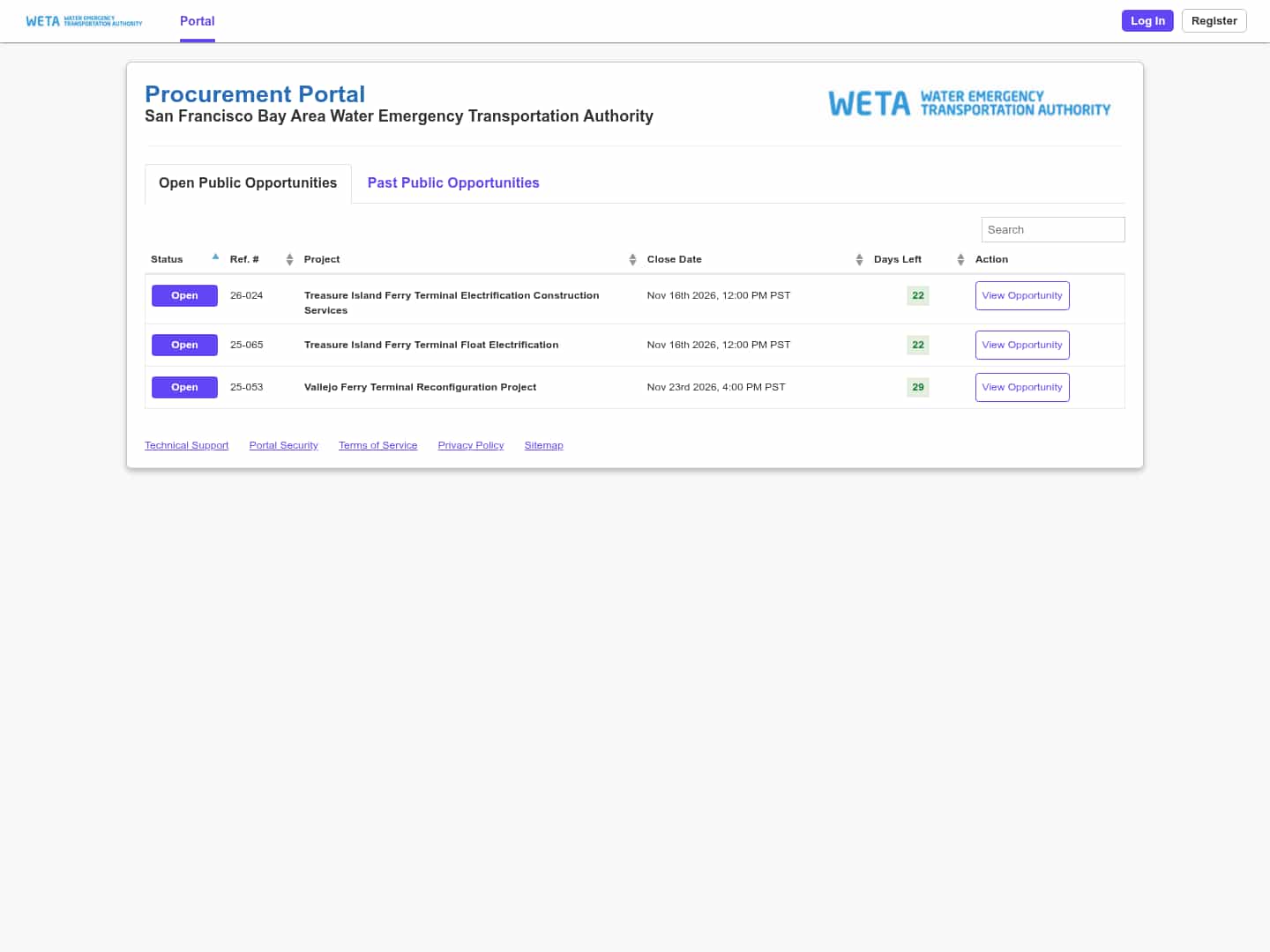1270x952 pixels.
Task: Click the Log In button
Action: pyautogui.click(x=1147, y=21)
